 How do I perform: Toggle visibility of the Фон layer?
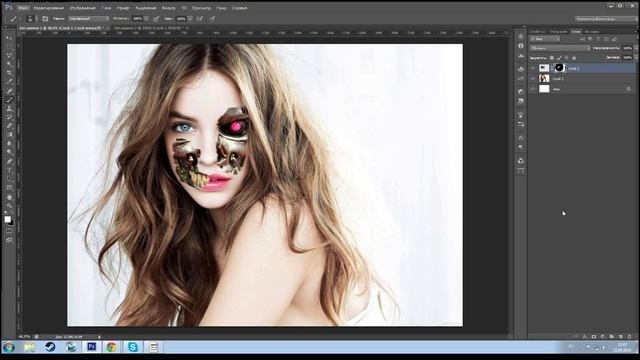tap(533, 89)
